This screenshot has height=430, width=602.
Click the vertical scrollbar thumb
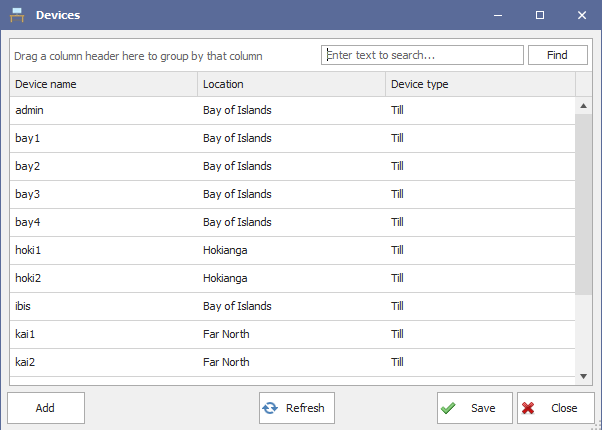coord(584,204)
